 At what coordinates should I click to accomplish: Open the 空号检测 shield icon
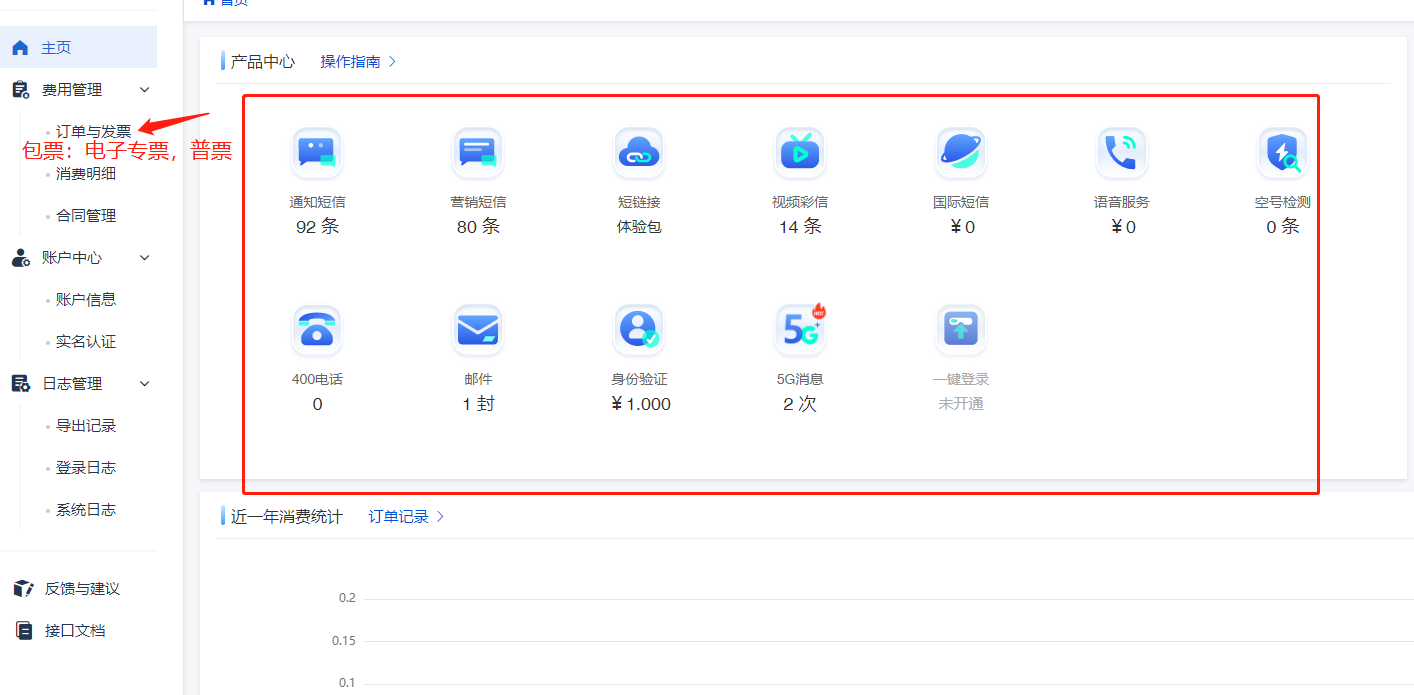pos(1283,152)
